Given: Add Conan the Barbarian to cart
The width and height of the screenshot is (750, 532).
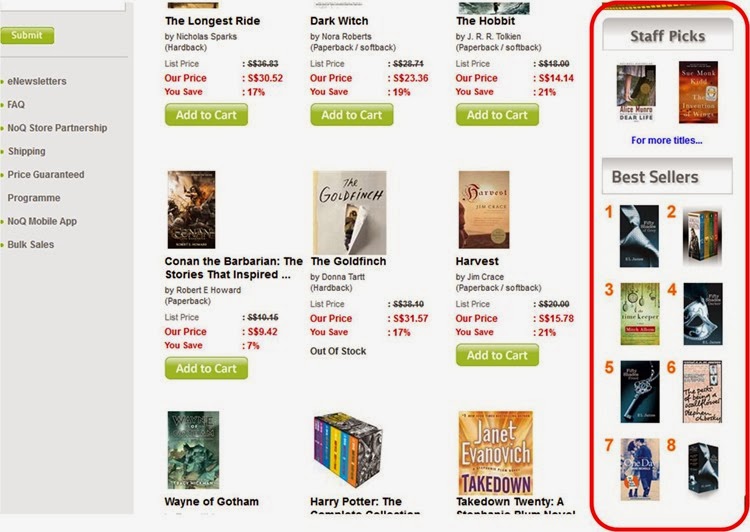Looking at the screenshot, I should pos(206,368).
